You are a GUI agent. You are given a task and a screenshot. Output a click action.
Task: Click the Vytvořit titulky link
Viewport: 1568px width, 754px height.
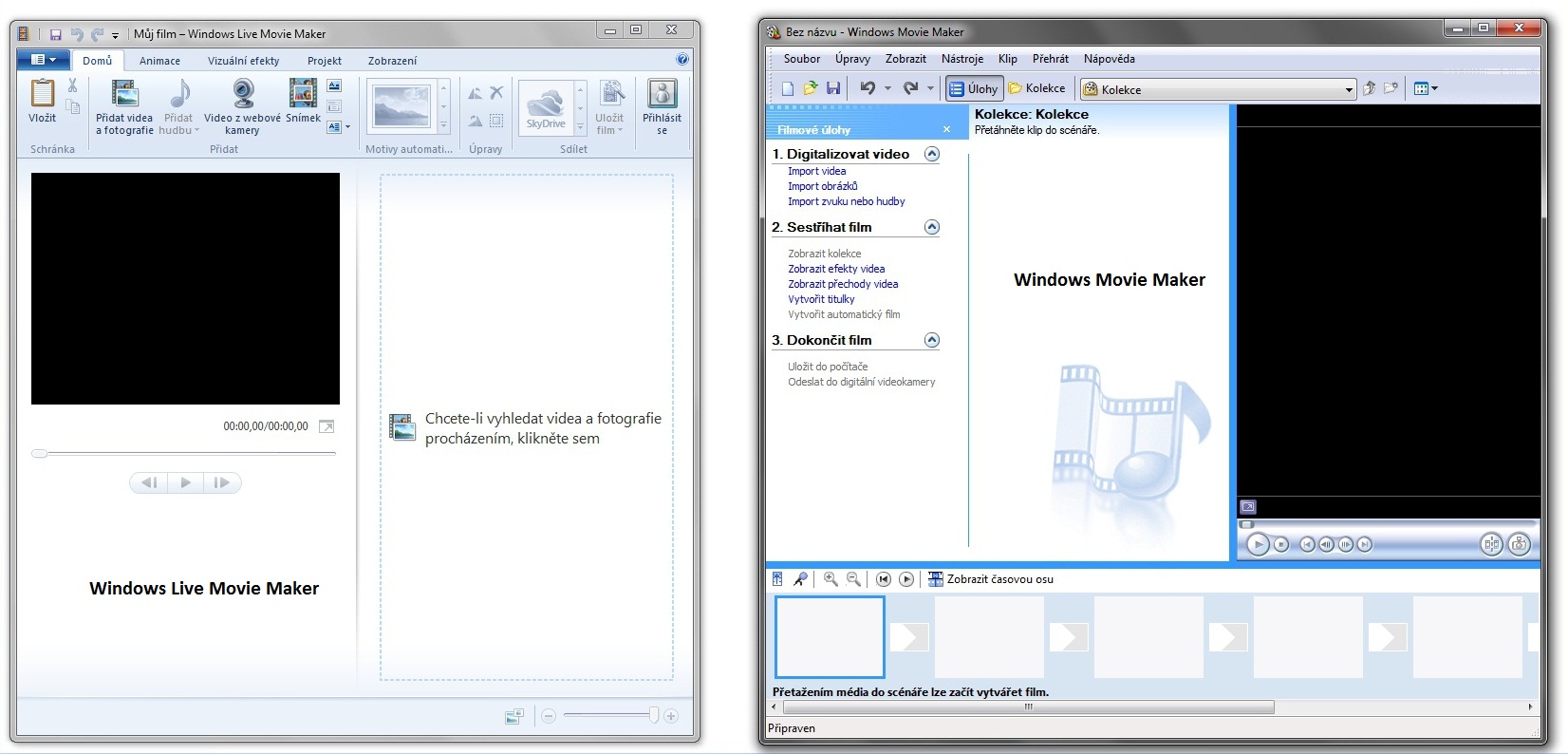pos(821,299)
